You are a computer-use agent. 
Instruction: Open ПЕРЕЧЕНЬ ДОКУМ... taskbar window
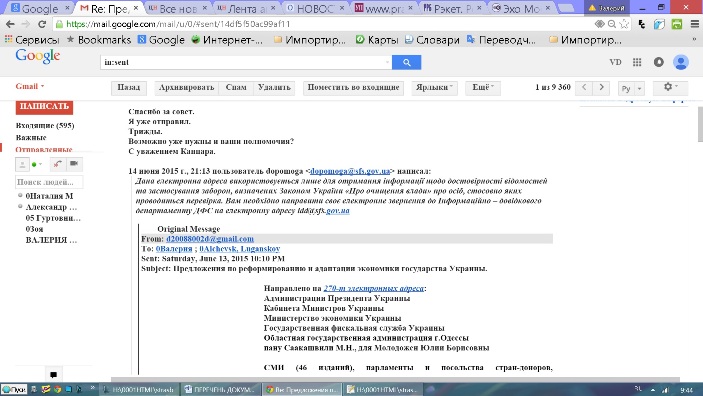(221, 389)
